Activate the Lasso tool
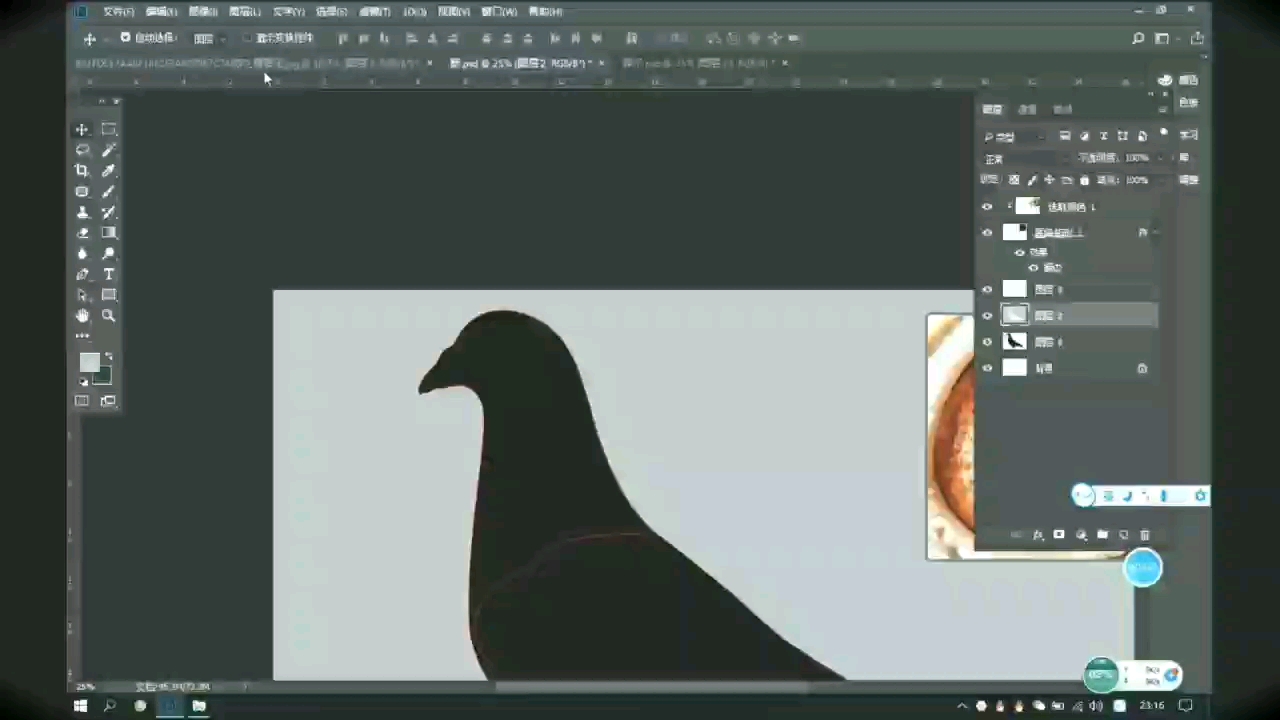The width and height of the screenshot is (1280, 720). 82,150
